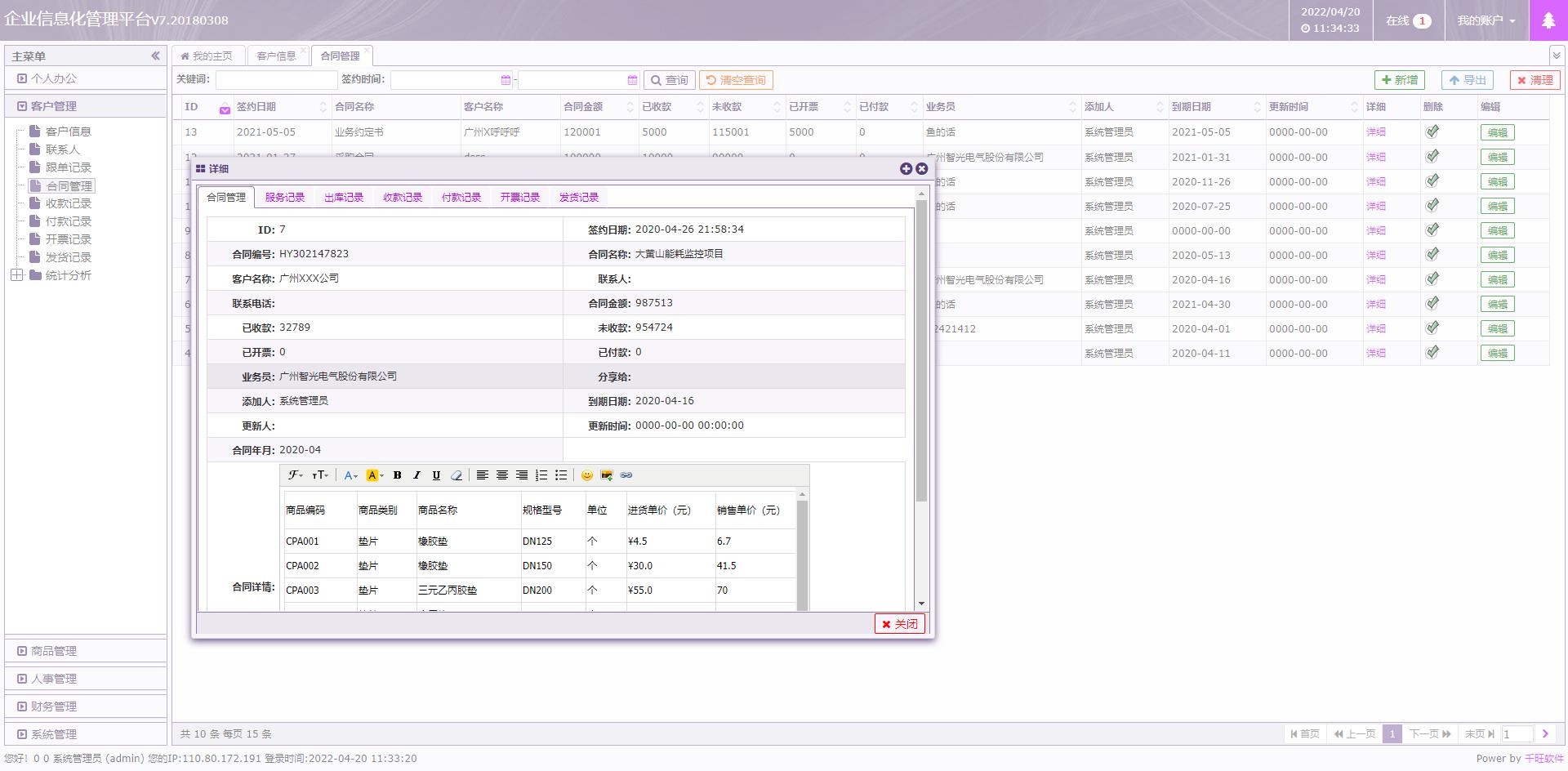Open the 我的账户 dropdown menu
1568x771 pixels.
tap(1486, 20)
